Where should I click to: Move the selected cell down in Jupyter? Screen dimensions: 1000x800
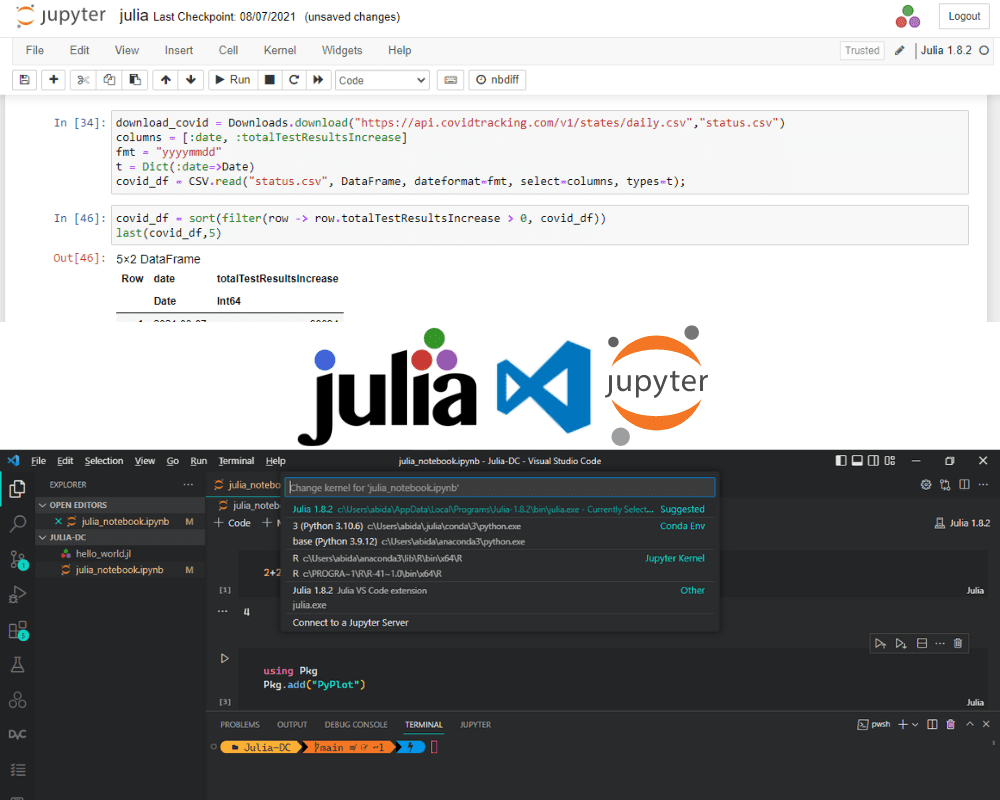tap(191, 80)
